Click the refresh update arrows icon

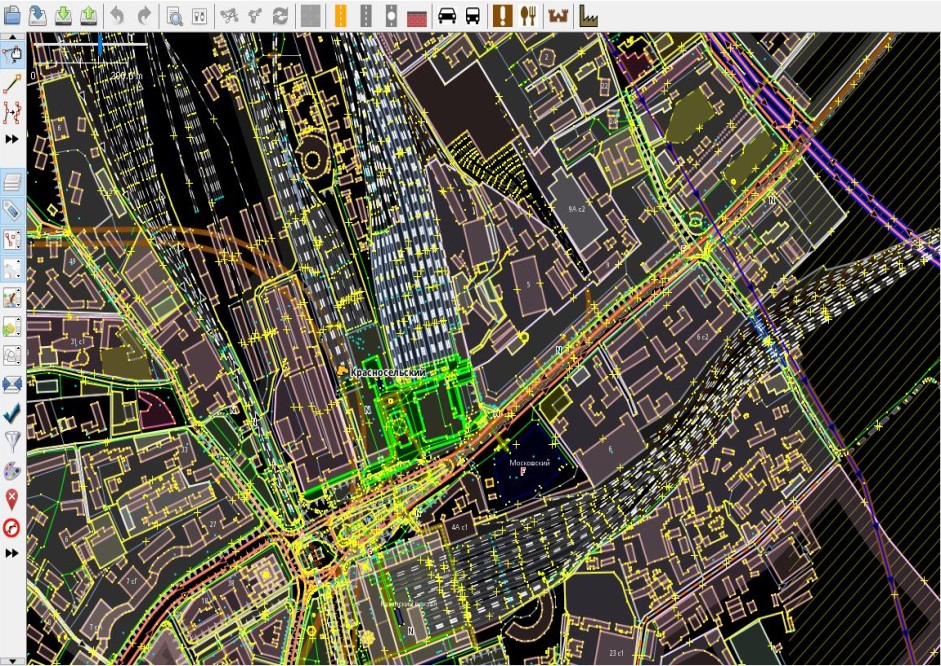click(280, 16)
